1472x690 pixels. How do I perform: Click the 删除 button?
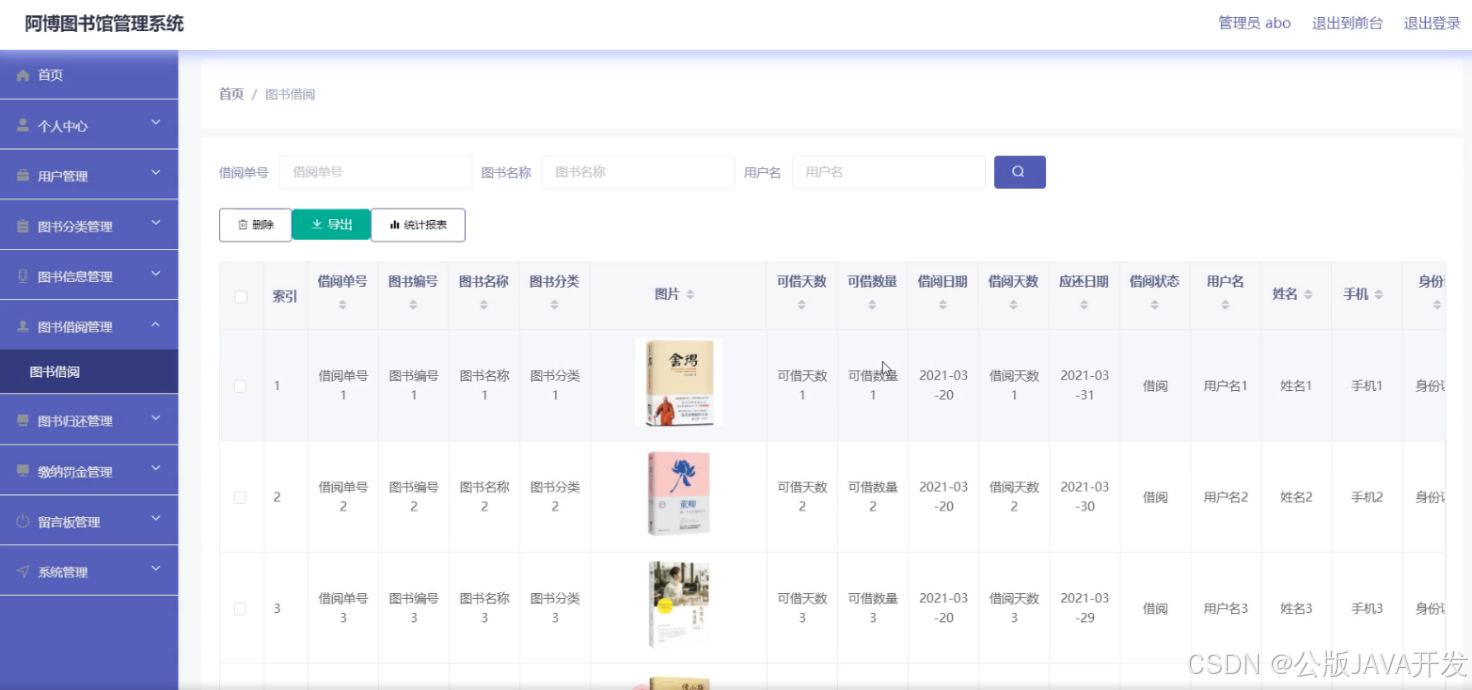coord(255,225)
